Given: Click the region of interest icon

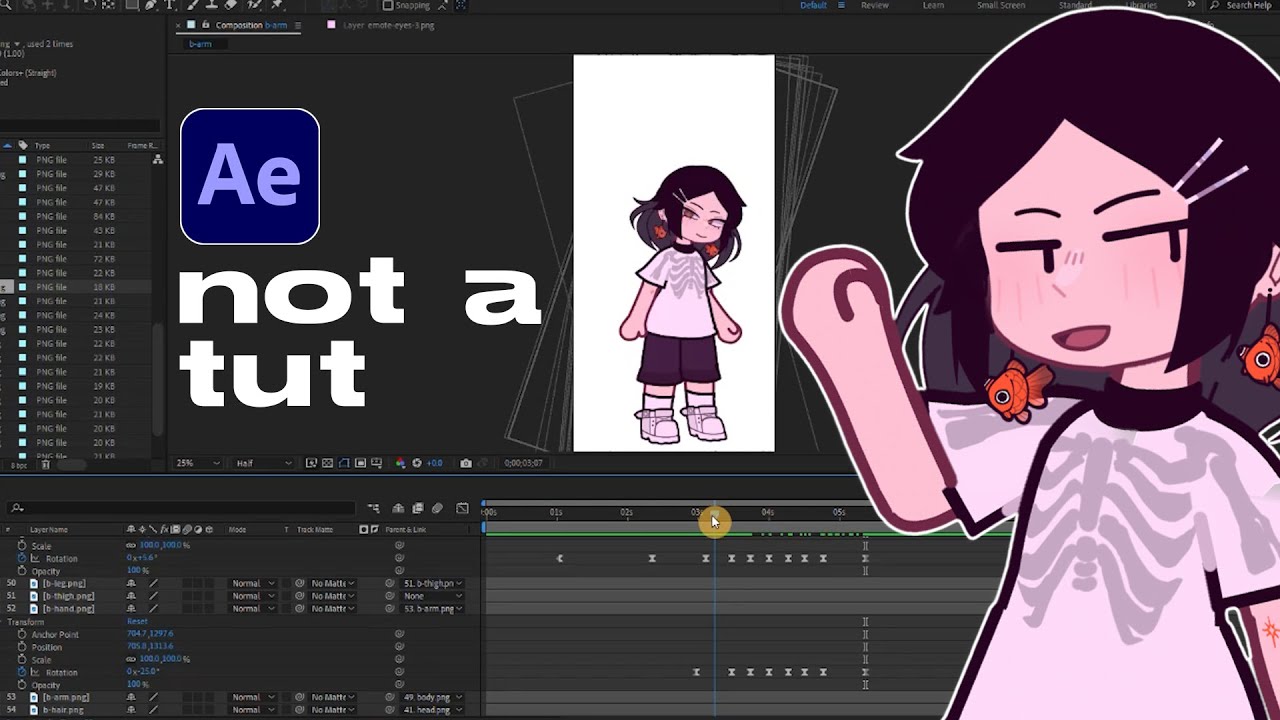Looking at the screenshot, I should coord(360,463).
